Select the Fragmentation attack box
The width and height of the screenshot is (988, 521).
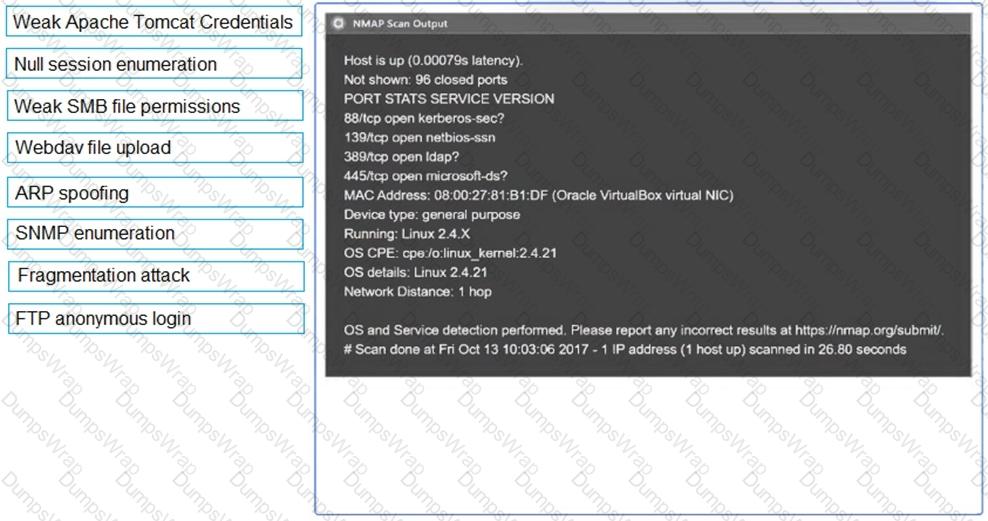tap(154, 276)
